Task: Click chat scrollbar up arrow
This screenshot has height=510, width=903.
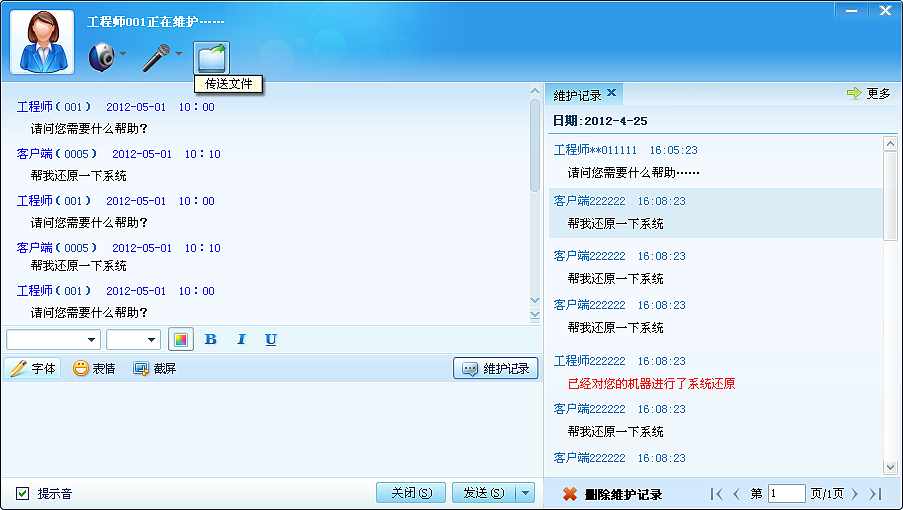Action: tap(534, 91)
